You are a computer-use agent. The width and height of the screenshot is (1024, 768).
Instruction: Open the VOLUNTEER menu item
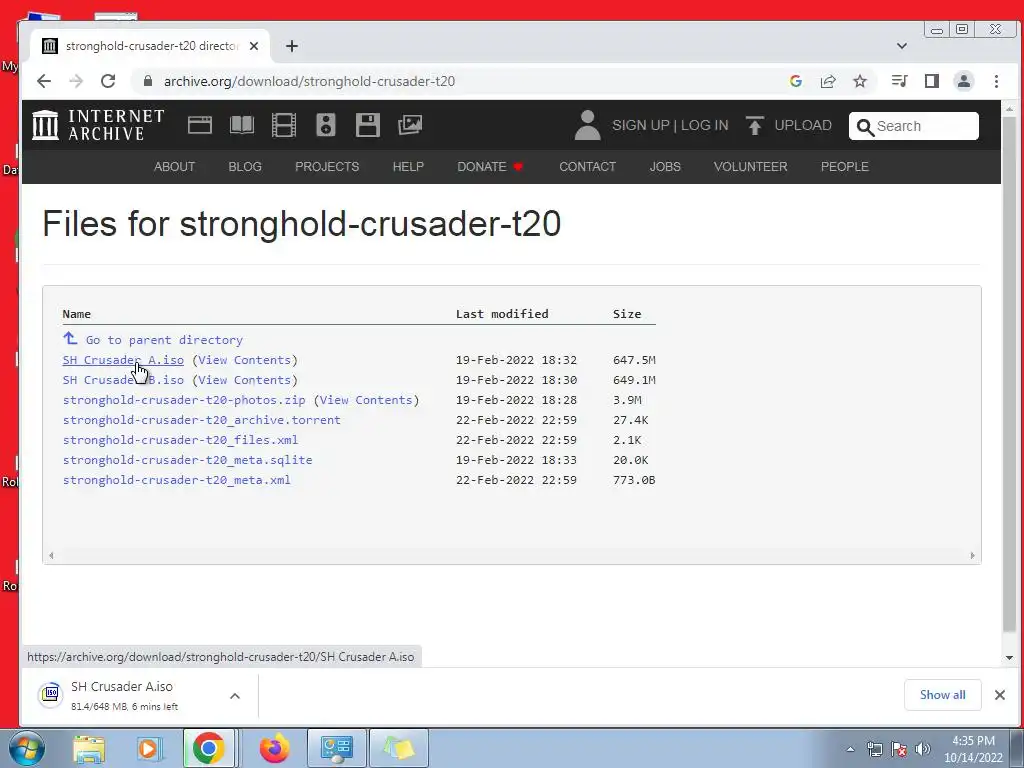[750, 167]
